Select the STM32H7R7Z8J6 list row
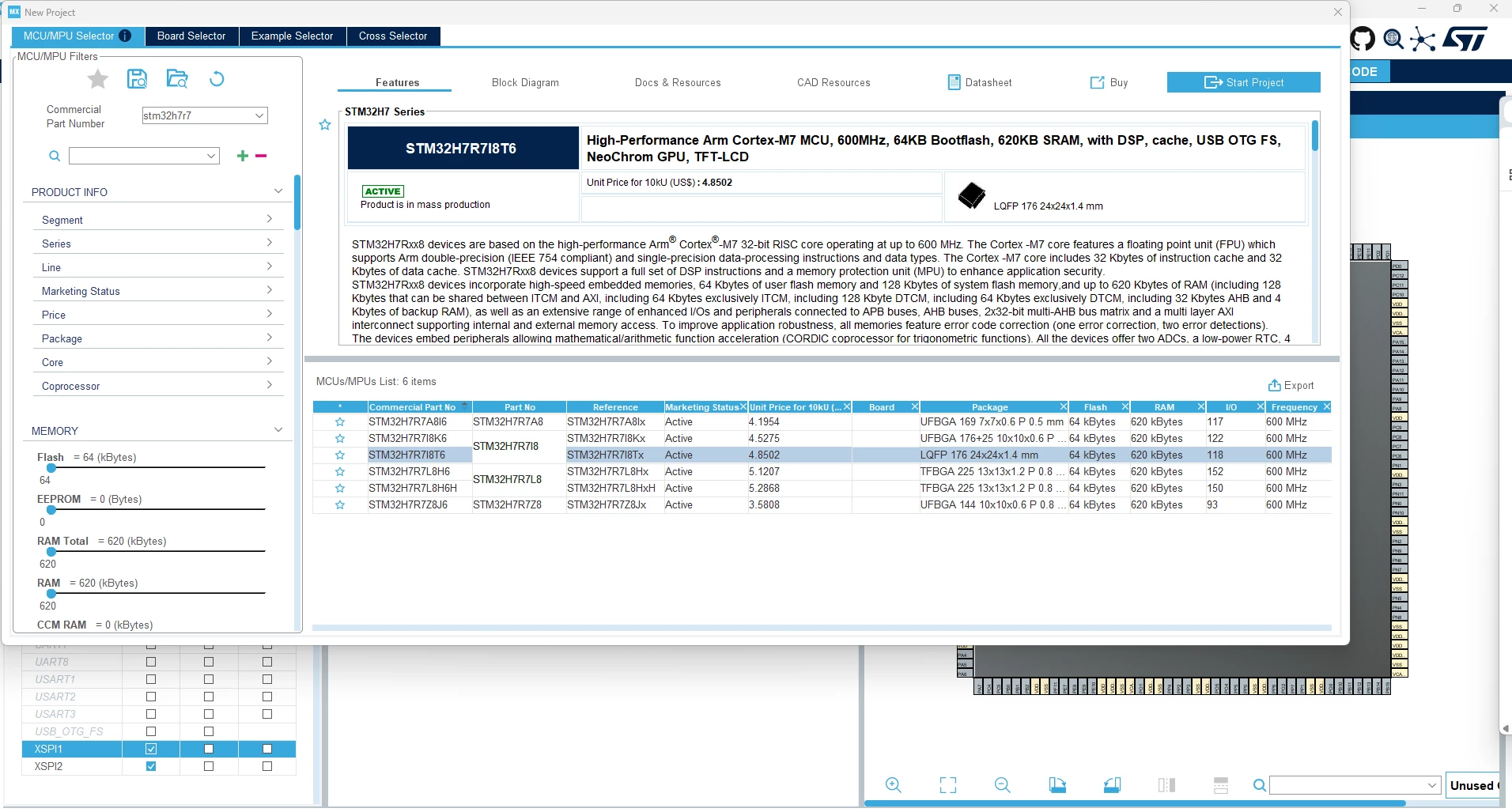Screen dimensions: 1512x812 822,505
